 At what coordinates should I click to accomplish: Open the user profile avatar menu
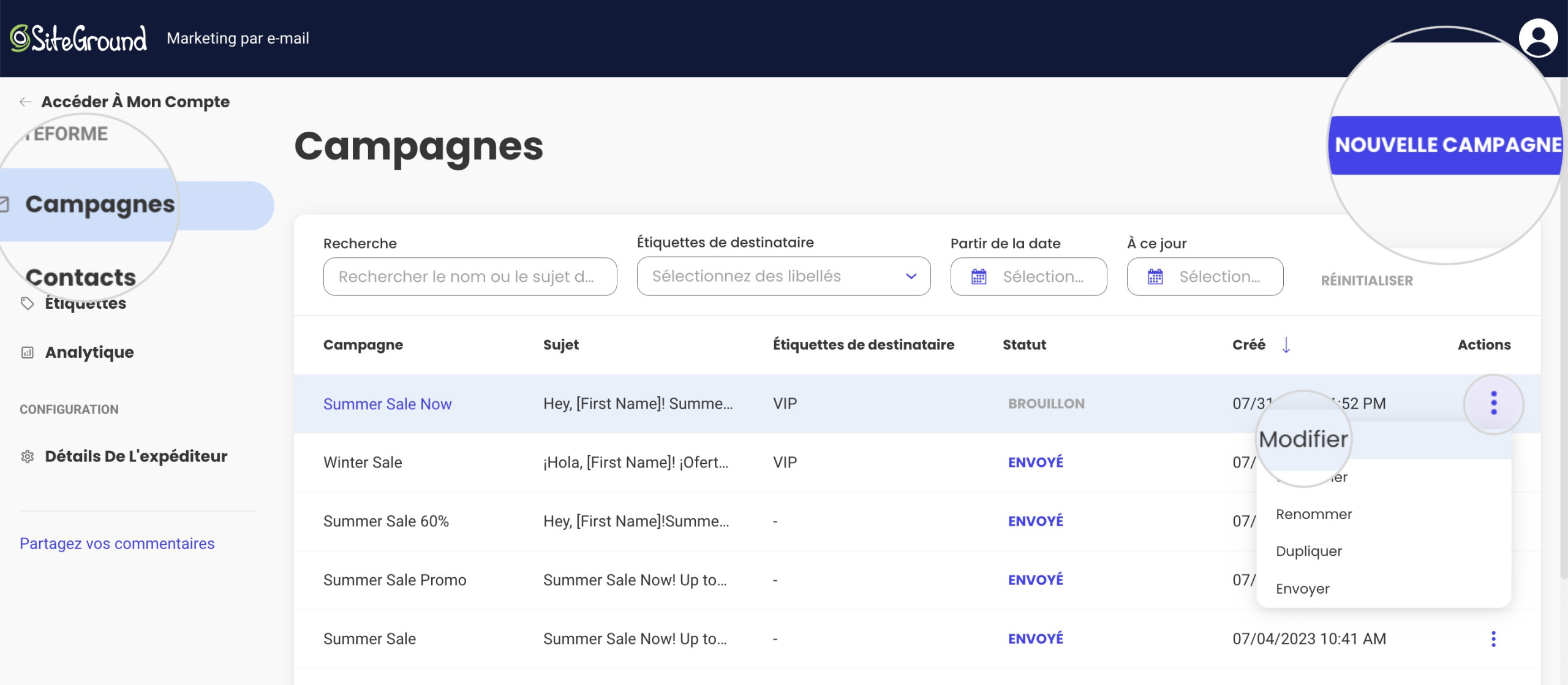click(1538, 38)
